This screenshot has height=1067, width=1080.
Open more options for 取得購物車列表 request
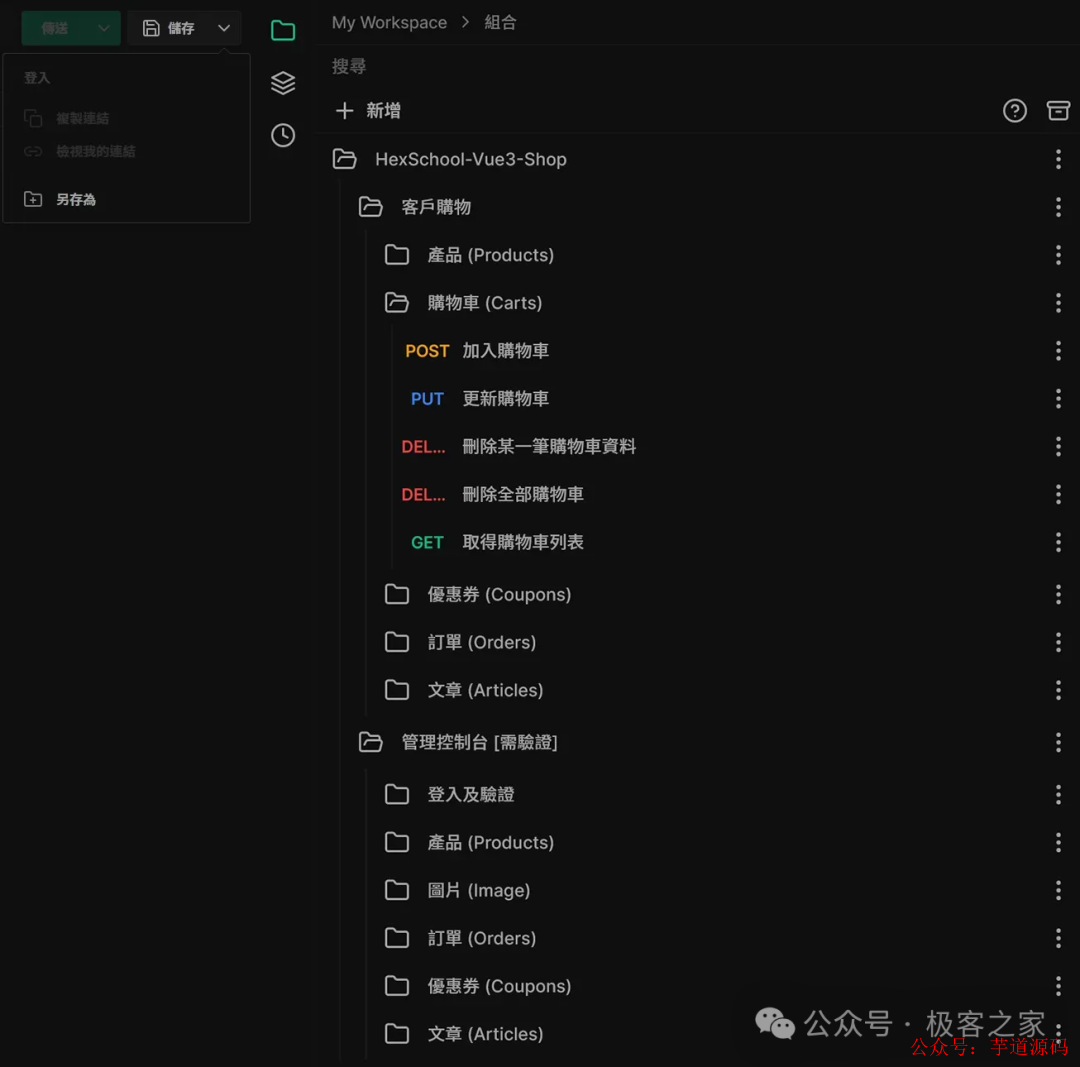pyautogui.click(x=1058, y=542)
